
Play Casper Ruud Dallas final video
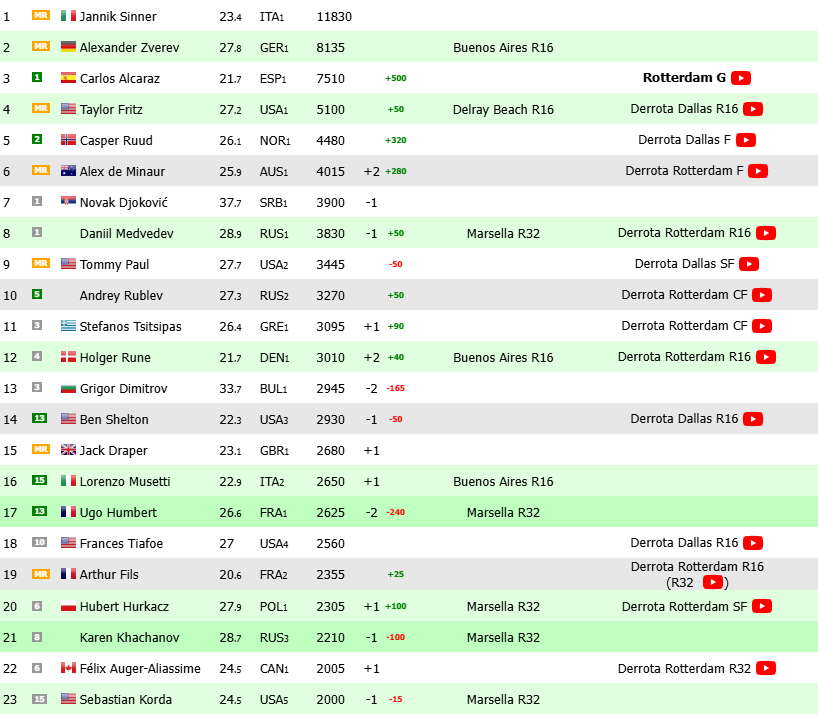746,140
